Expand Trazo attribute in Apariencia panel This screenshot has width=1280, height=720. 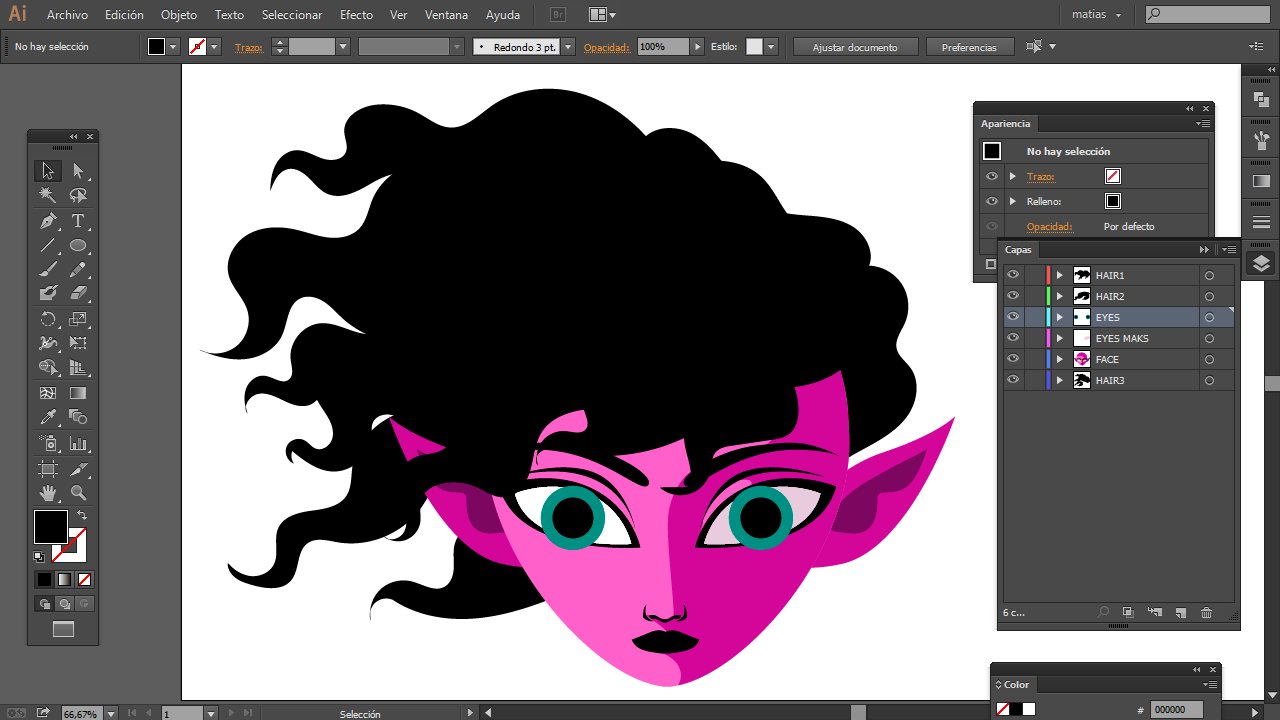[x=1013, y=176]
